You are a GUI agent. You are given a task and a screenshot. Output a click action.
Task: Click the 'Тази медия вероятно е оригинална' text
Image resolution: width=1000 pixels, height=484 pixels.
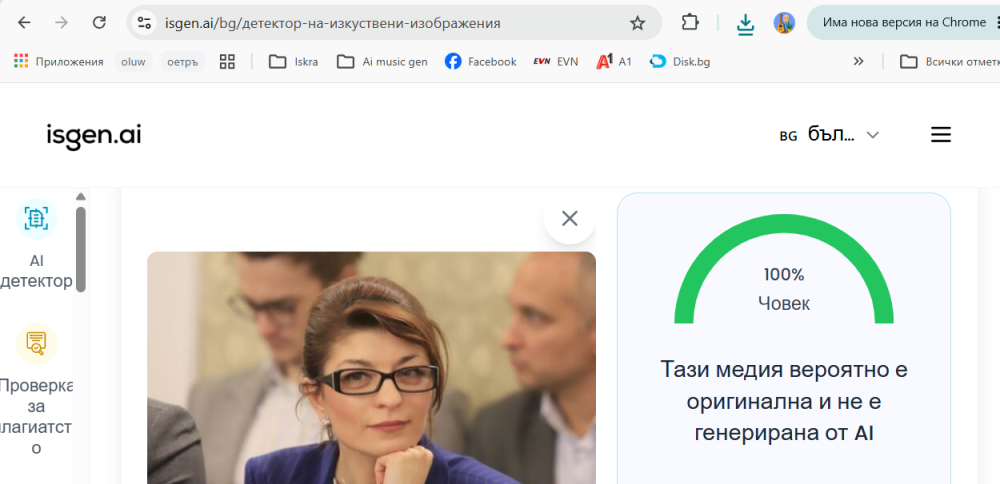click(x=784, y=402)
